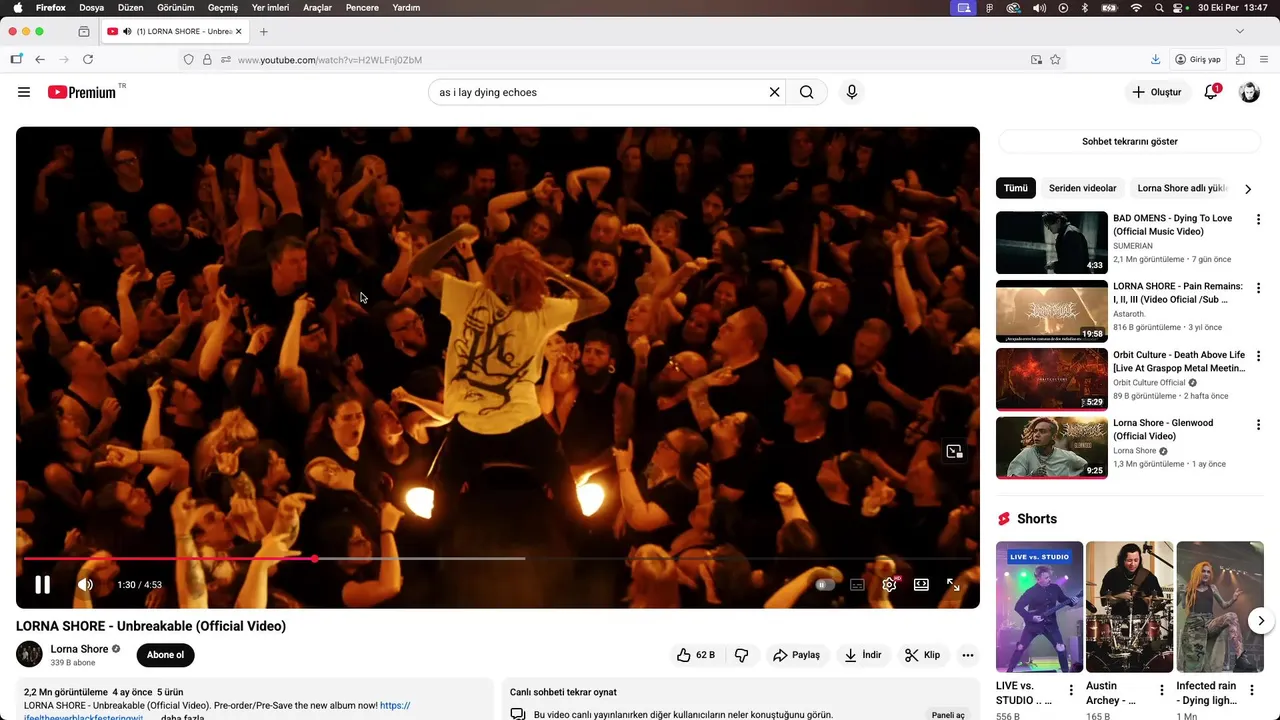Show next Shorts with arrow button
Image resolution: width=1280 pixels, height=720 pixels.
(1261, 620)
